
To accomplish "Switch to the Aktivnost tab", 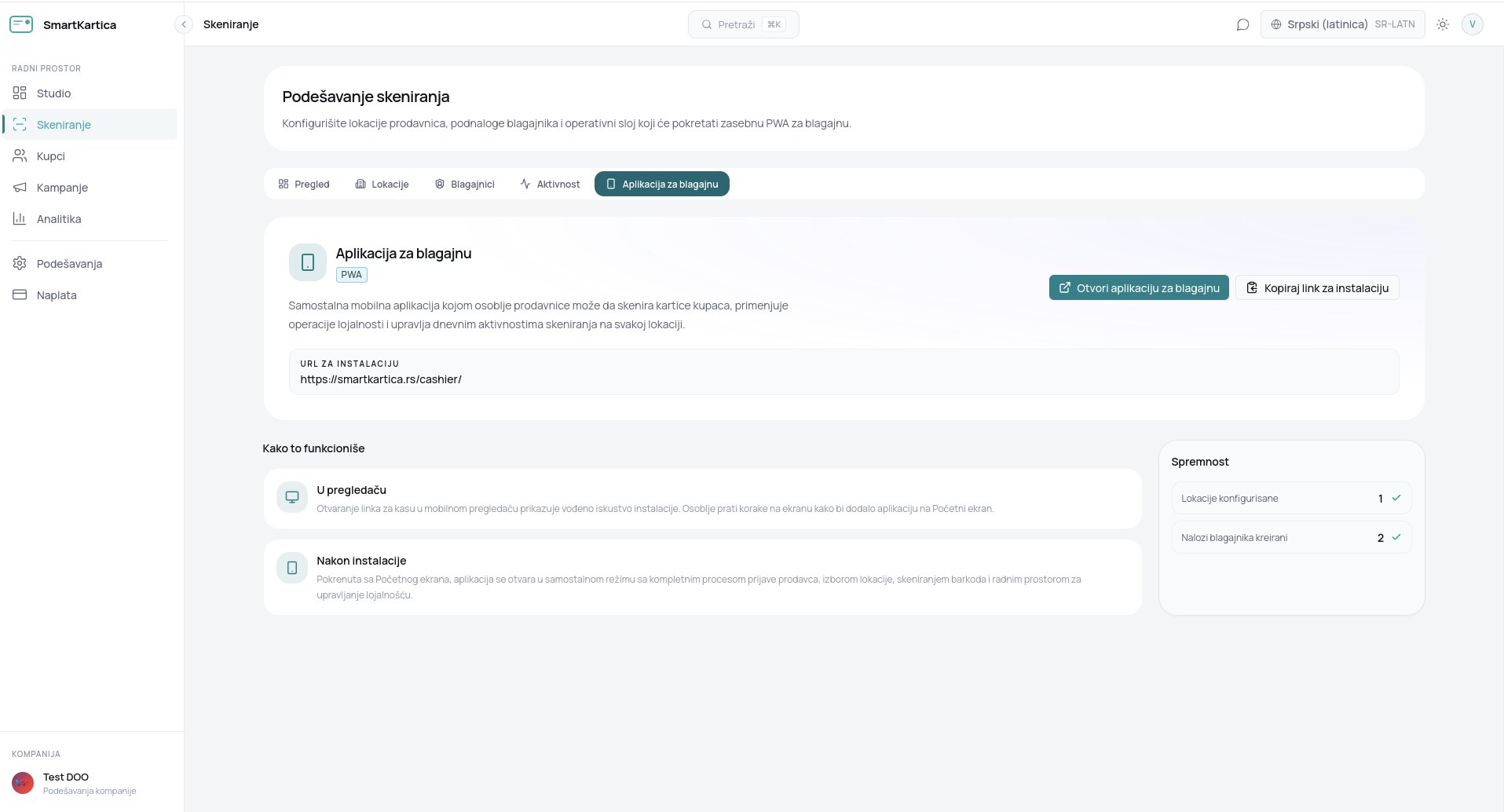I will (550, 184).
